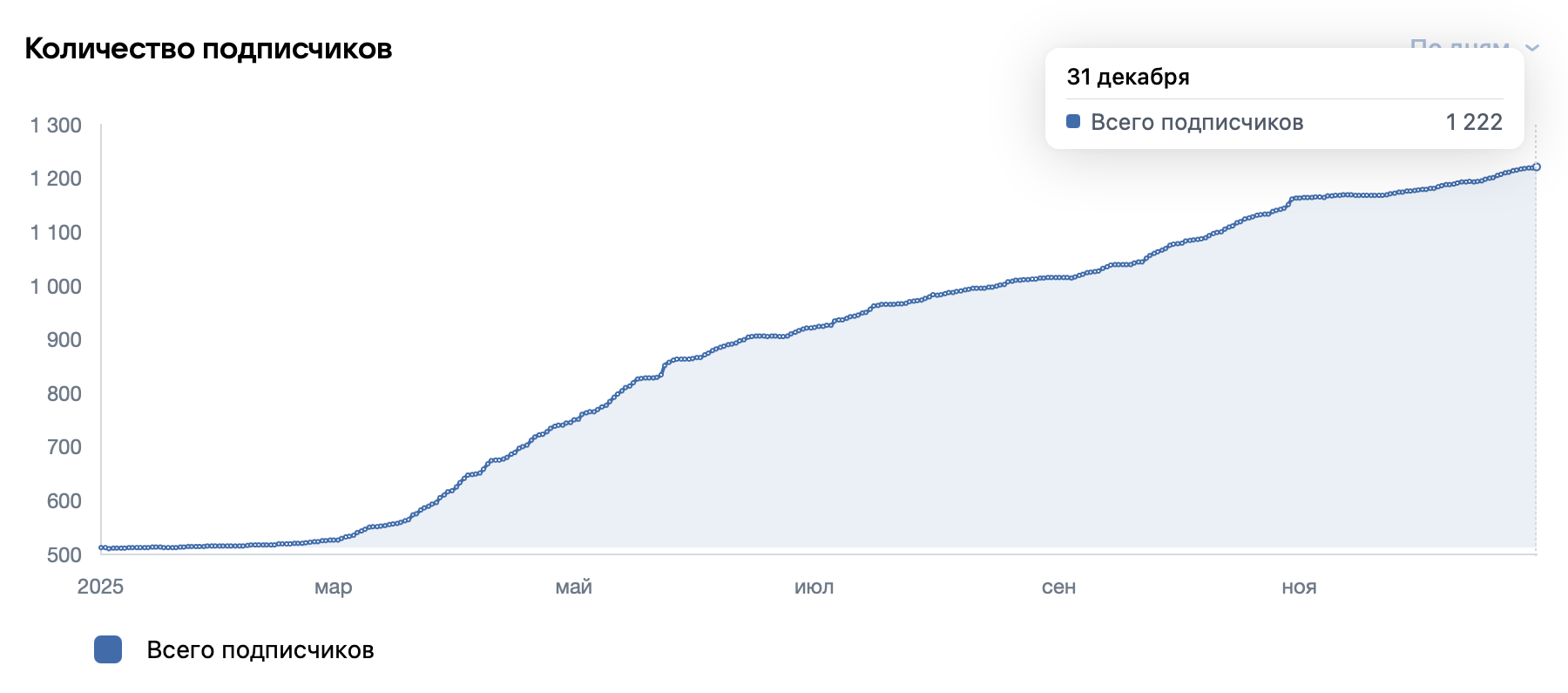Select the "июл" x-axis label
Screen dimensions: 1568x693
pos(814,588)
